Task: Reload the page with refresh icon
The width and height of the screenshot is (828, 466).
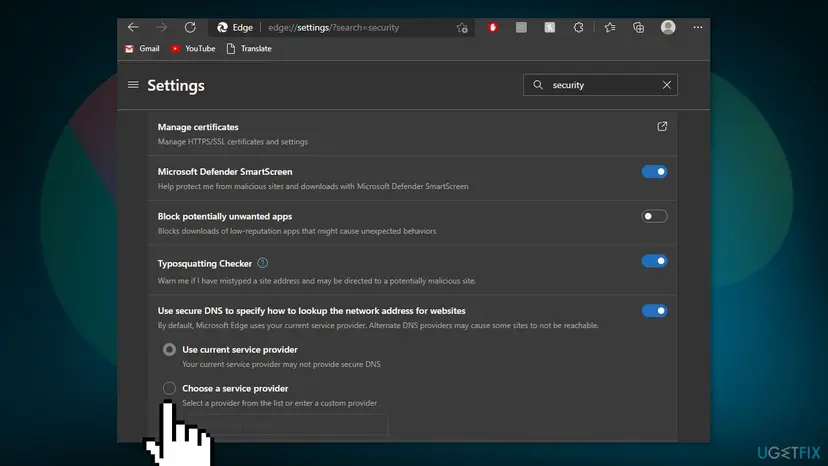Action: (190, 27)
